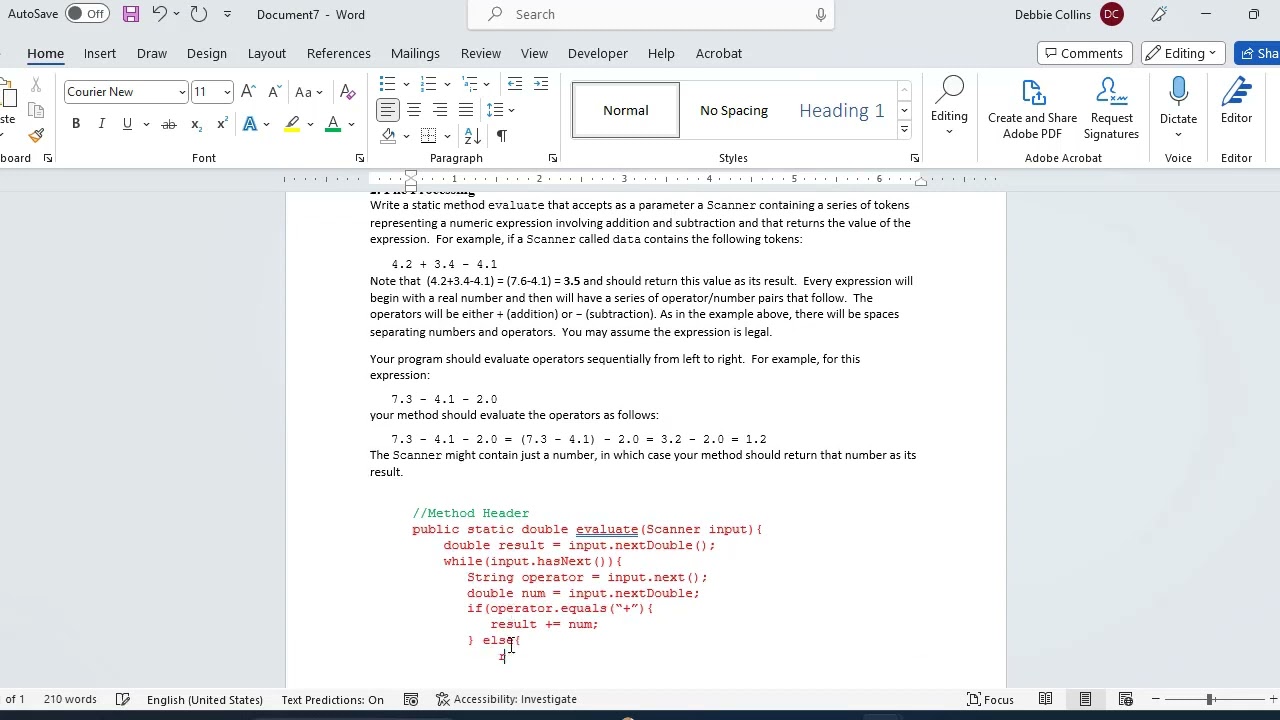Click Debbie Collins account avatar
The image size is (1280, 720).
[1111, 14]
